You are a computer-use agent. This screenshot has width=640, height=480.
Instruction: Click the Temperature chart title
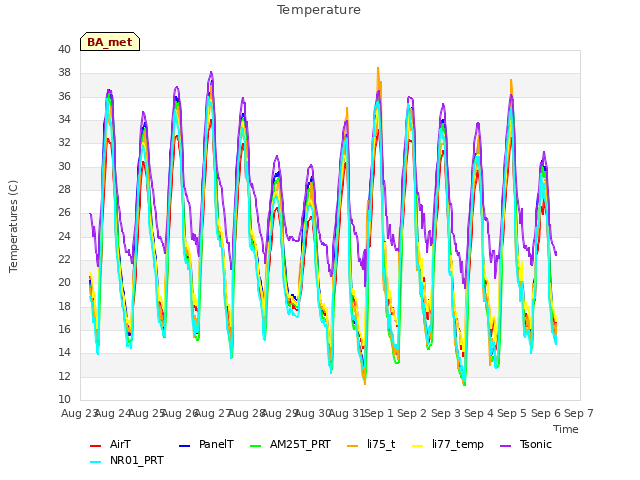319,10
